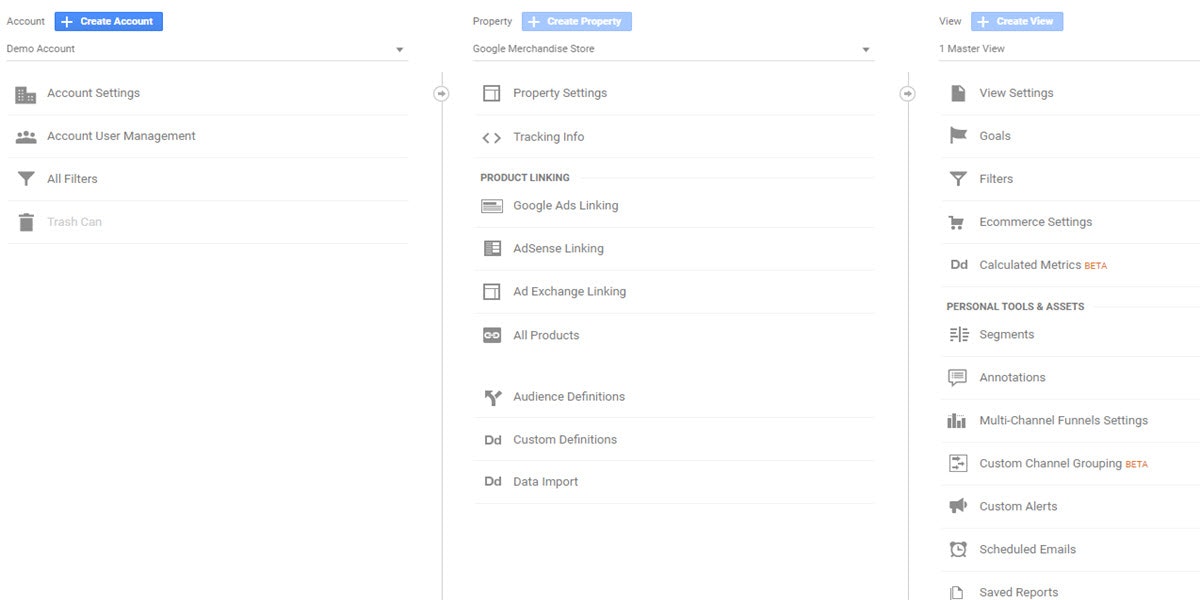The image size is (1200, 600).
Task: Click the Audience Definitions fork icon
Action: pyautogui.click(x=491, y=397)
